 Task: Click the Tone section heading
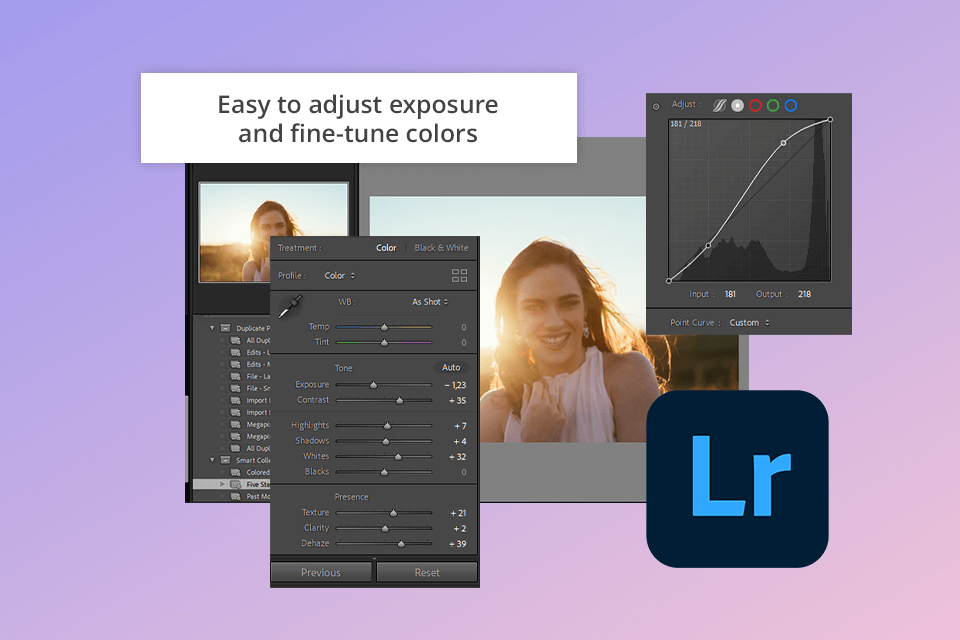(343, 368)
